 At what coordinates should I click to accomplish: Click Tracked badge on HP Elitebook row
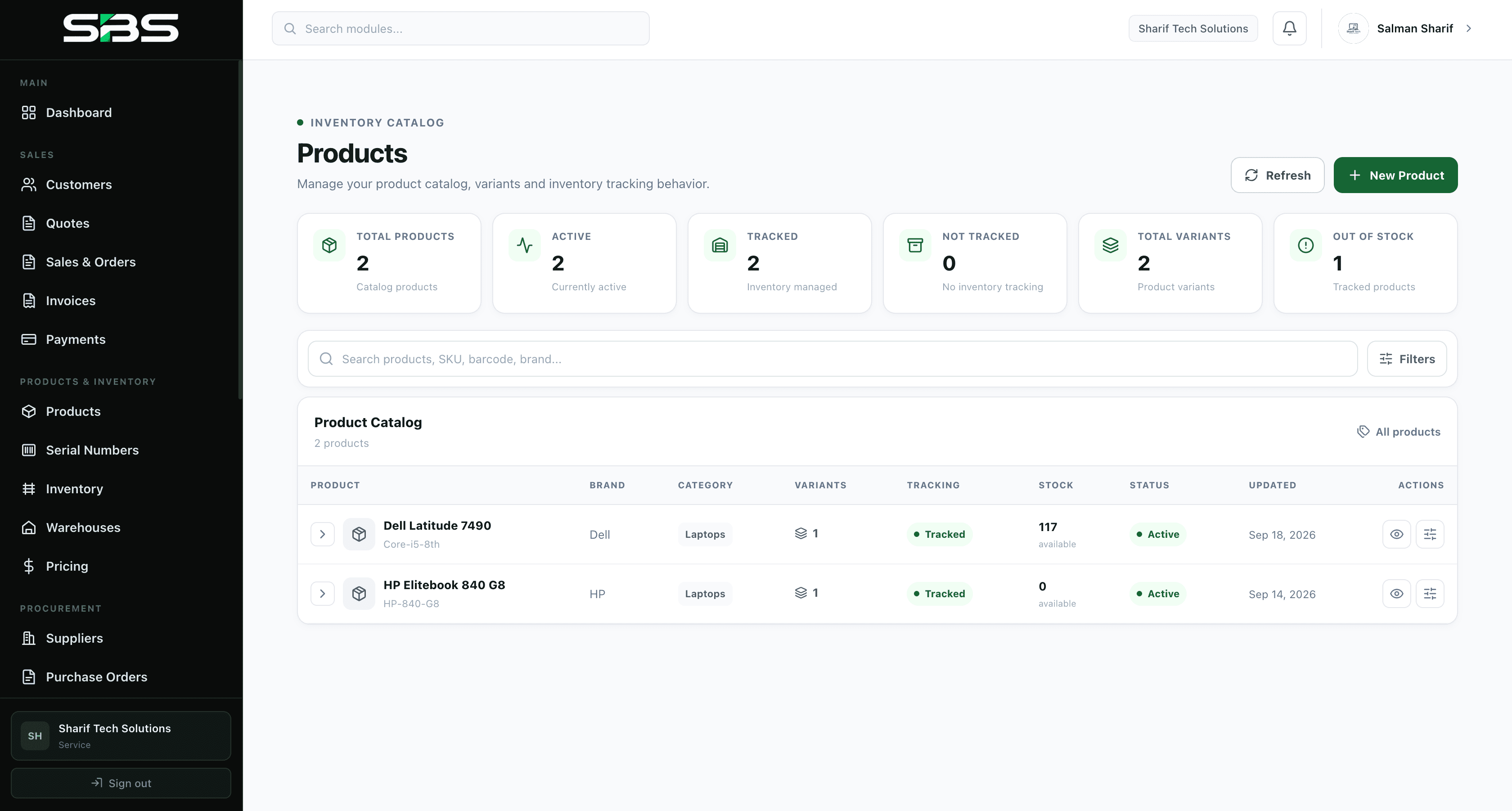[x=939, y=593]
